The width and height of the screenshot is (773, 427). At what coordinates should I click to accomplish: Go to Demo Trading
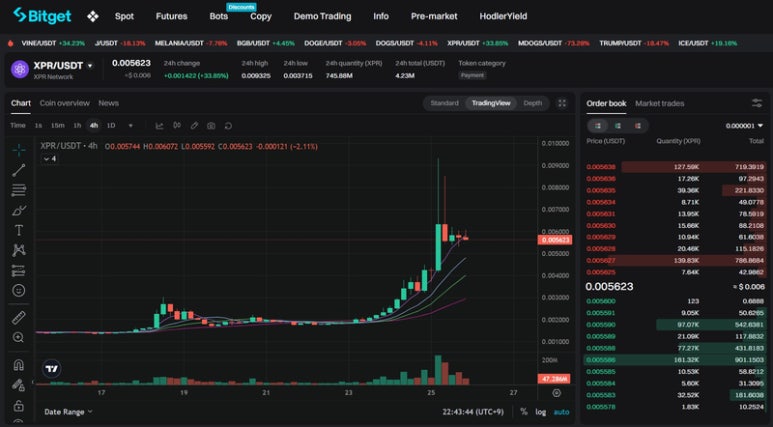pyautogui.click(x=322, y=16)
